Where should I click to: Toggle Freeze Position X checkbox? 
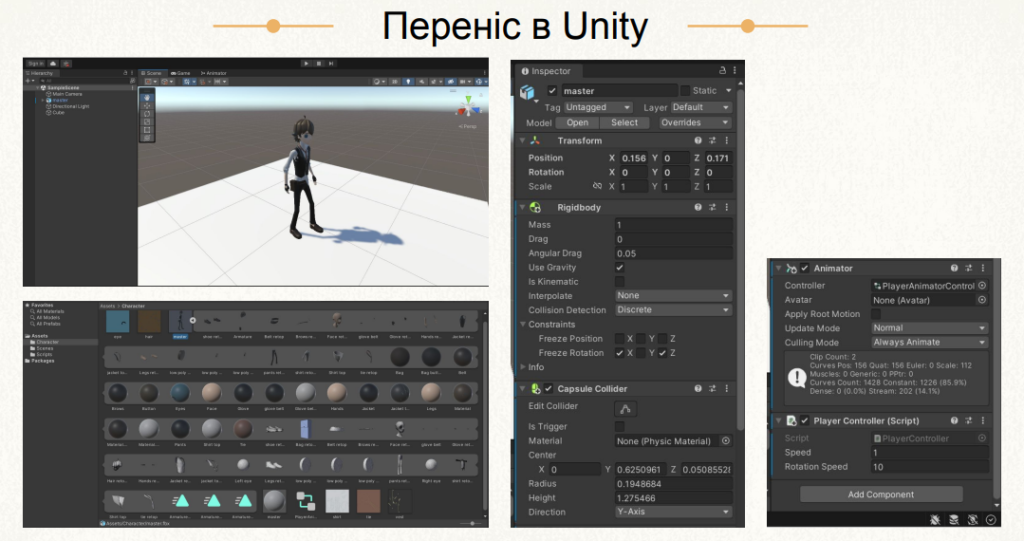coord(619,338)
